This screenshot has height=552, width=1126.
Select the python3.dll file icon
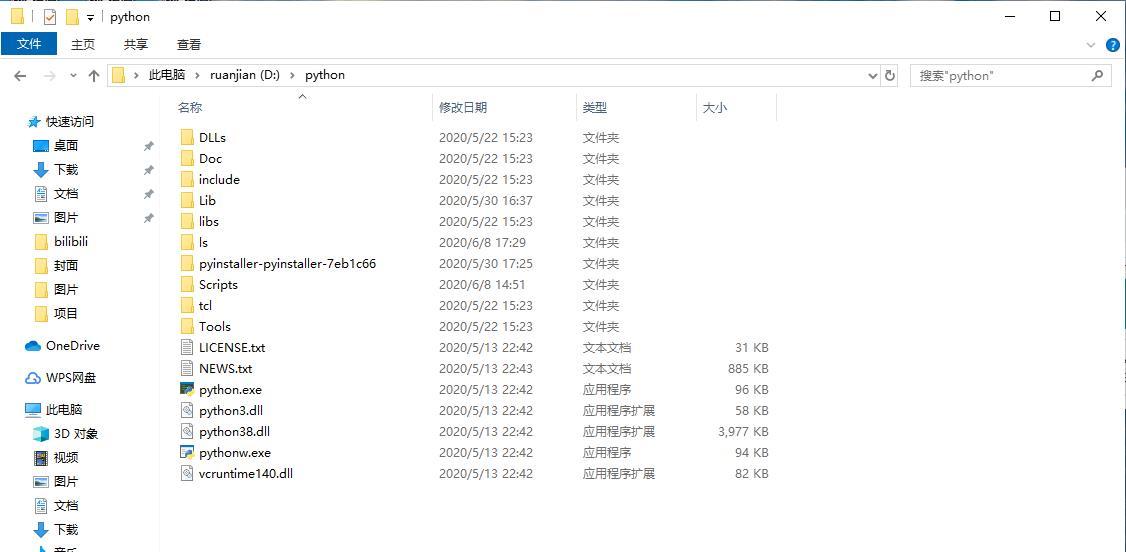187,411
